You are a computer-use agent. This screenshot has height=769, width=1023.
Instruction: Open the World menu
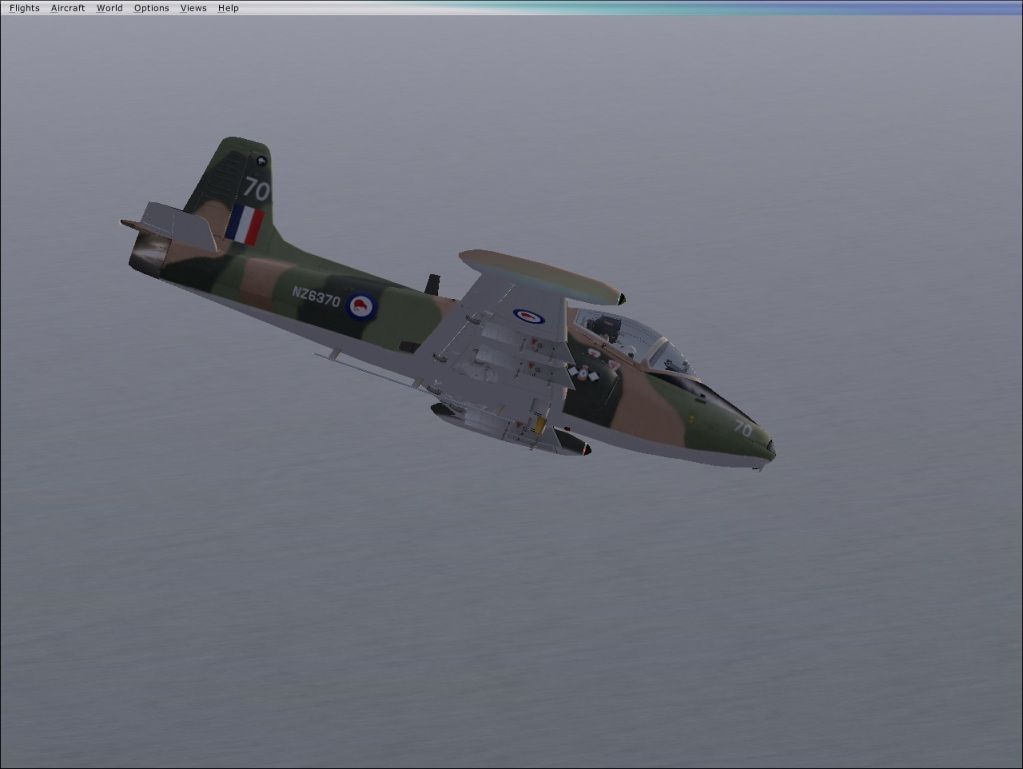[x=109, y=8]
